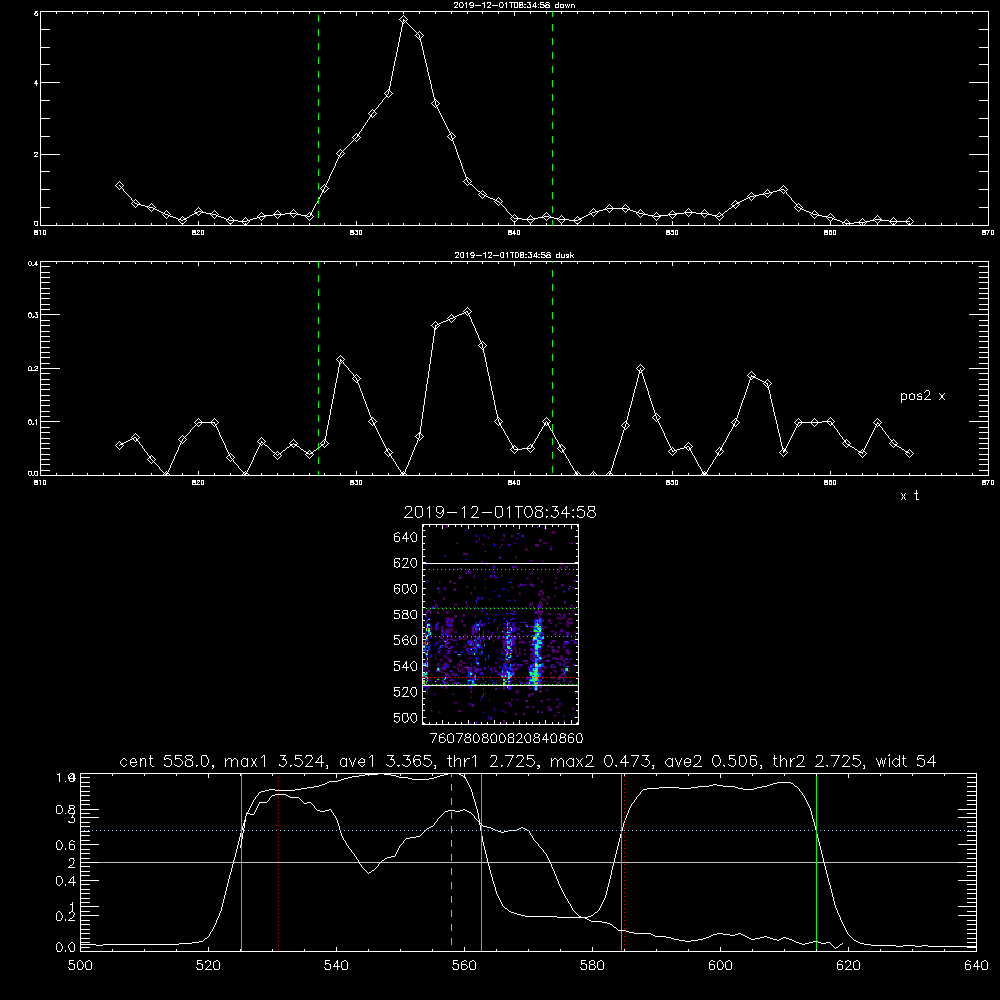Click the orange dashed center line in bottom plot

pyautogui.click(x=452, y=861)
